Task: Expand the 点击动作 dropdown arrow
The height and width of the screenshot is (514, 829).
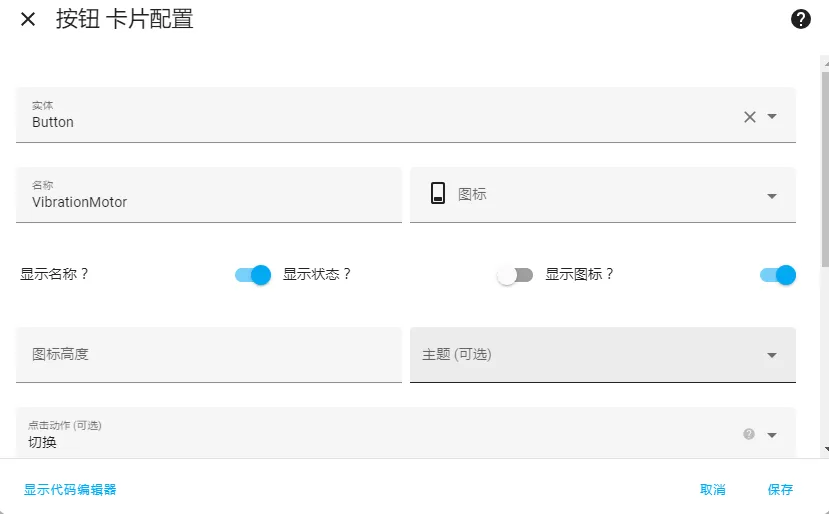Action: (772, 435)
